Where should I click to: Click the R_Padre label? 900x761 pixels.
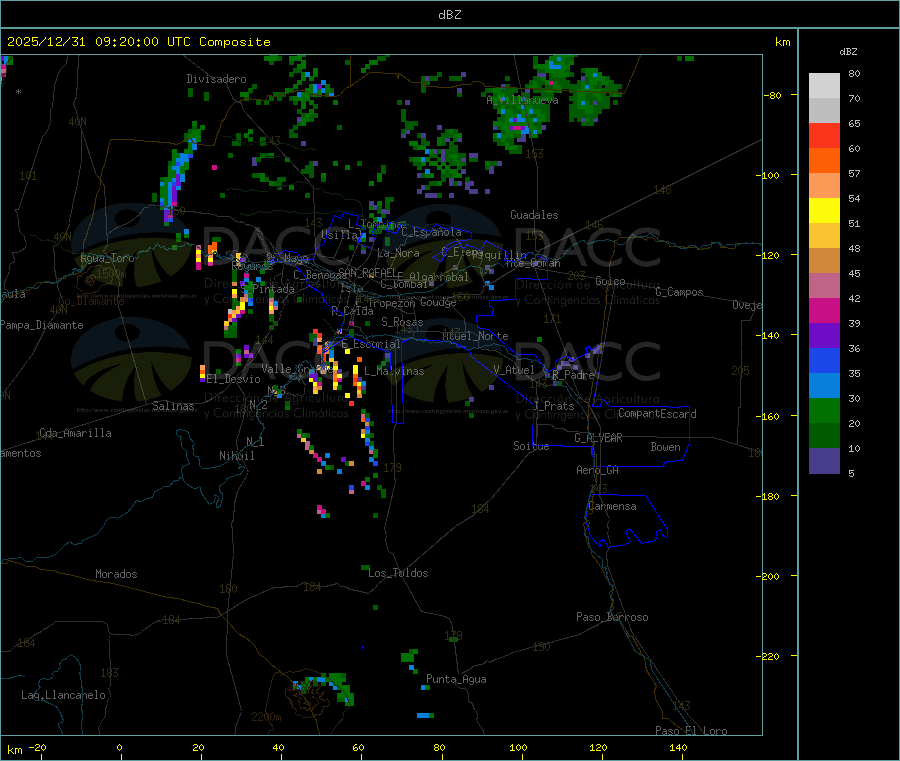coord(573,375)
